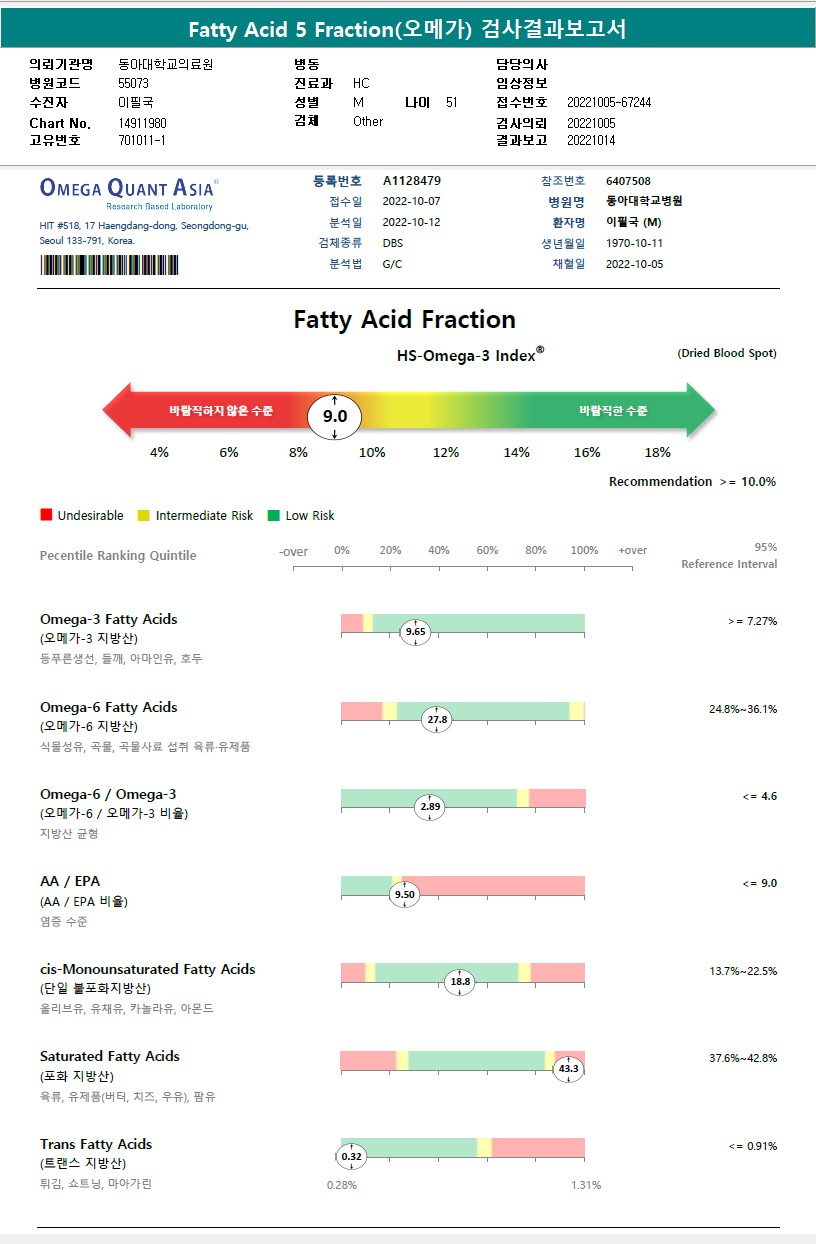Click the red Undesirable legend swatch
Image resolution: width=816 pixels, height=1244 pixels.
tap(46, 516)
